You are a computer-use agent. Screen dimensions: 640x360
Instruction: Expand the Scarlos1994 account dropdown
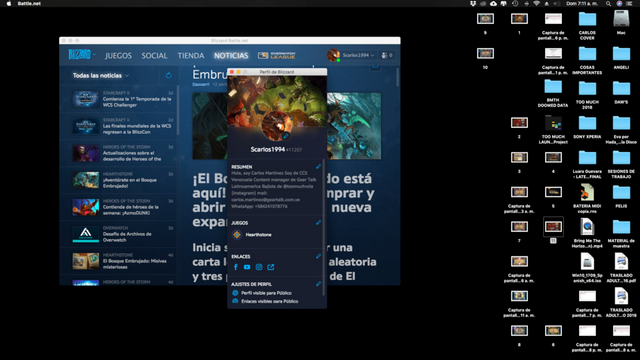pyautogui.click(x=358, y=55)
